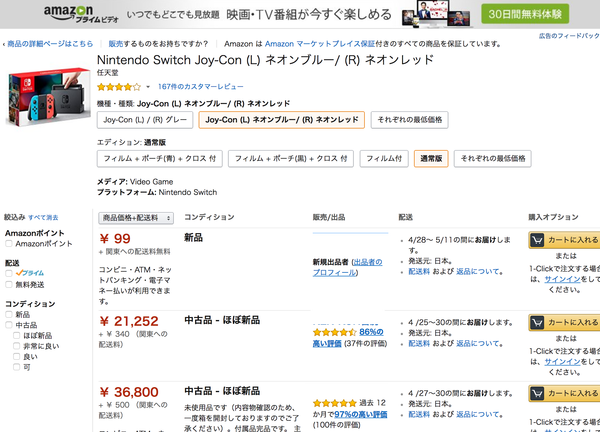Click the Nintendo Switch Joy-Con product title
The width and height of the screenshot is (600, 432).
pos(265,60)
